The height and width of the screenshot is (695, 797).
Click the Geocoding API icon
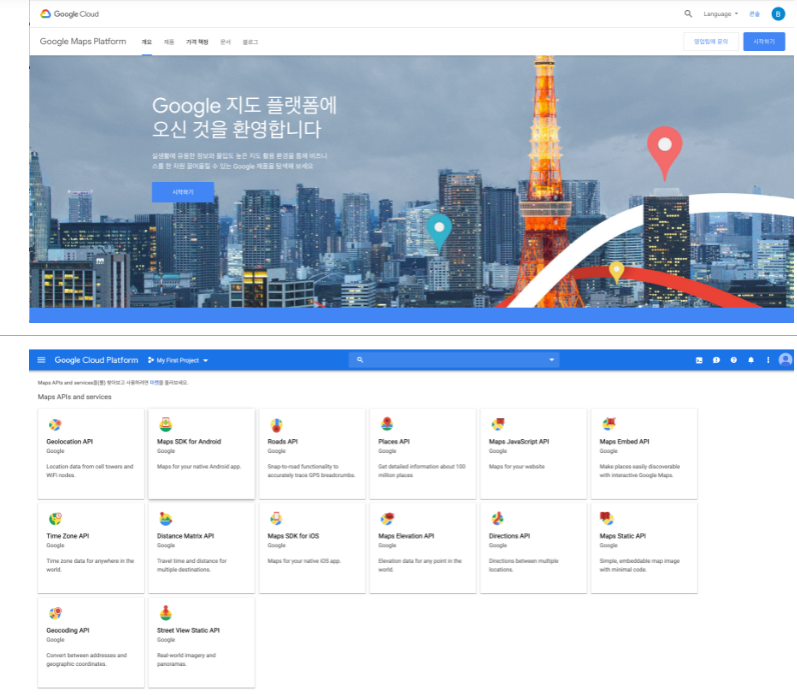point(55,613)
